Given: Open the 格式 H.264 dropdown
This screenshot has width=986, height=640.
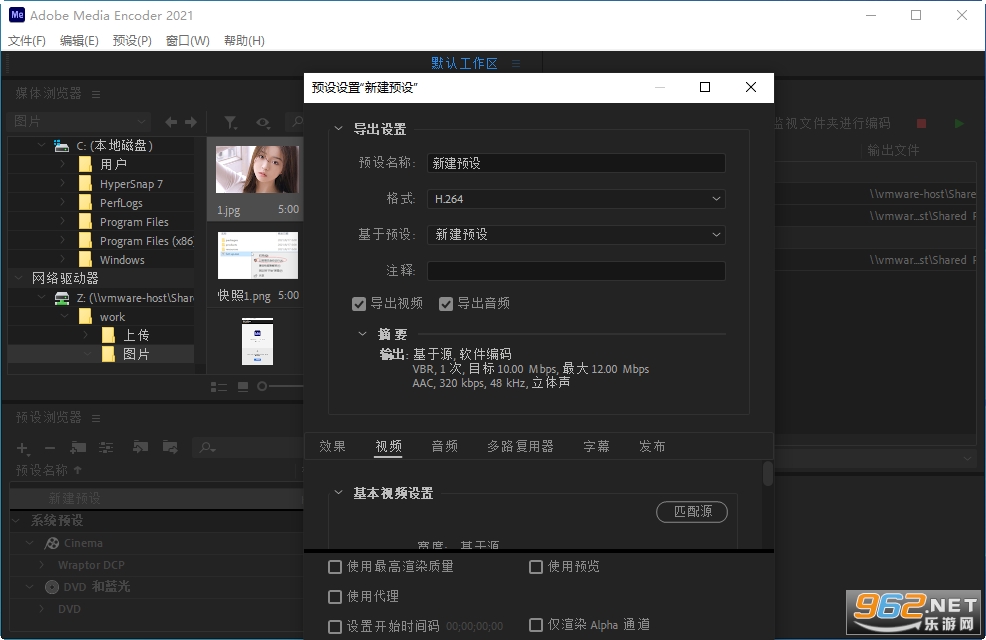Looking at the screenshot, I should click(x=576, y=199).
